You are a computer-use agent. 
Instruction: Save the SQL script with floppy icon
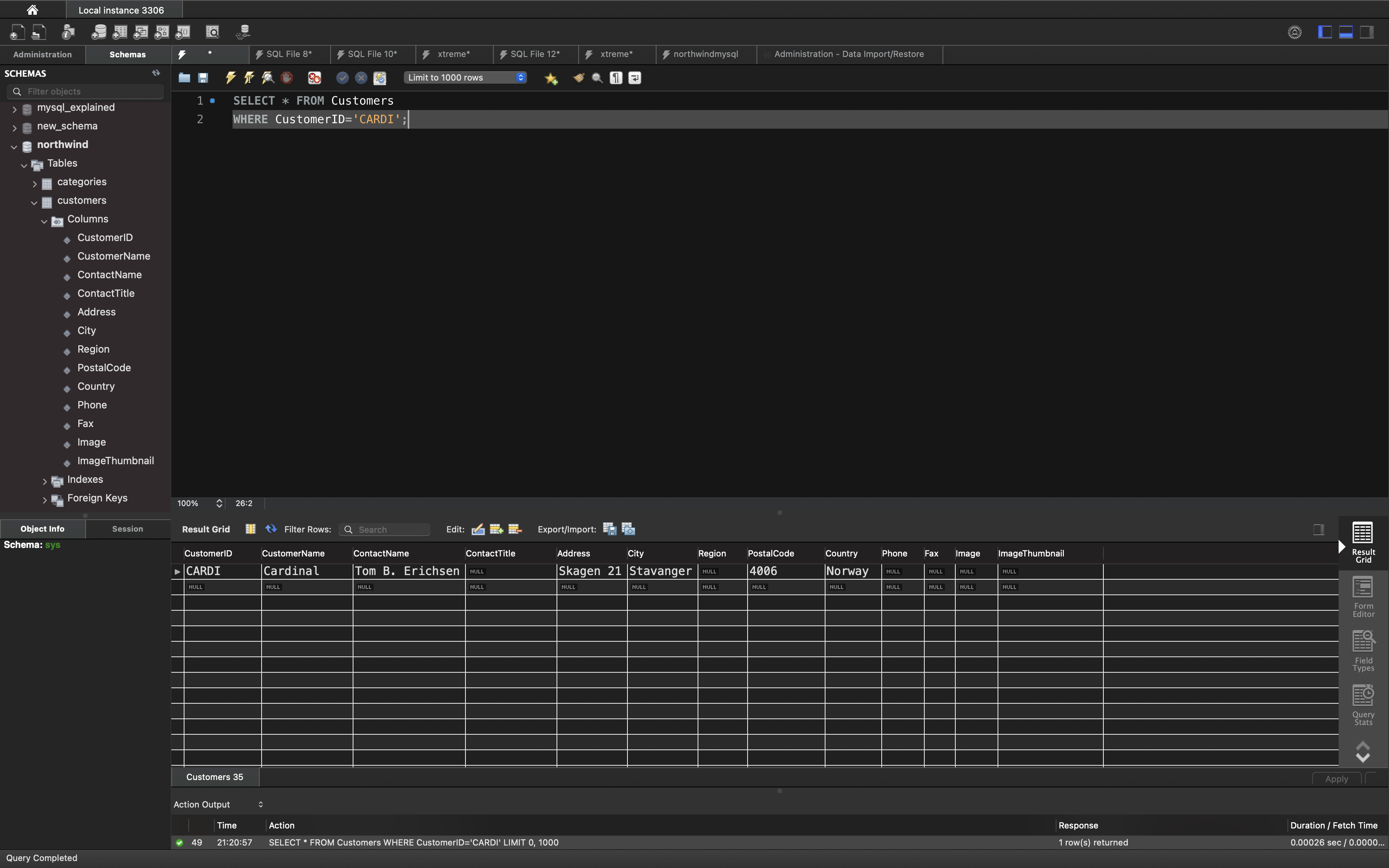[203, 77]
